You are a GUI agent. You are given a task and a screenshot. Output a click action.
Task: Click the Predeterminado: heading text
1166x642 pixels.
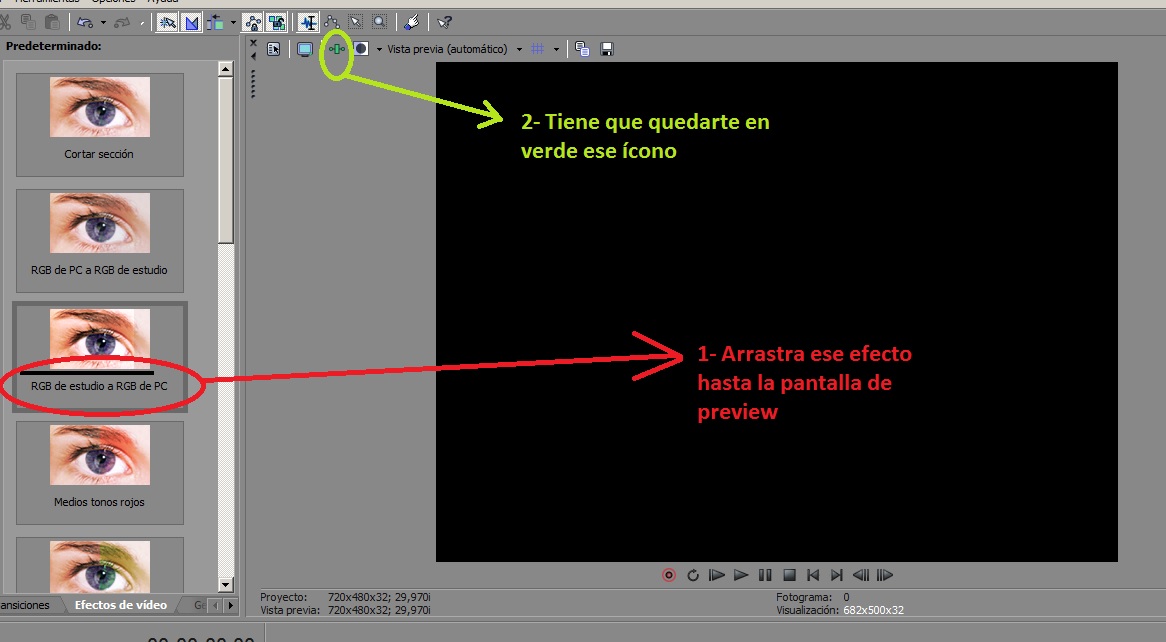[54, 46]
